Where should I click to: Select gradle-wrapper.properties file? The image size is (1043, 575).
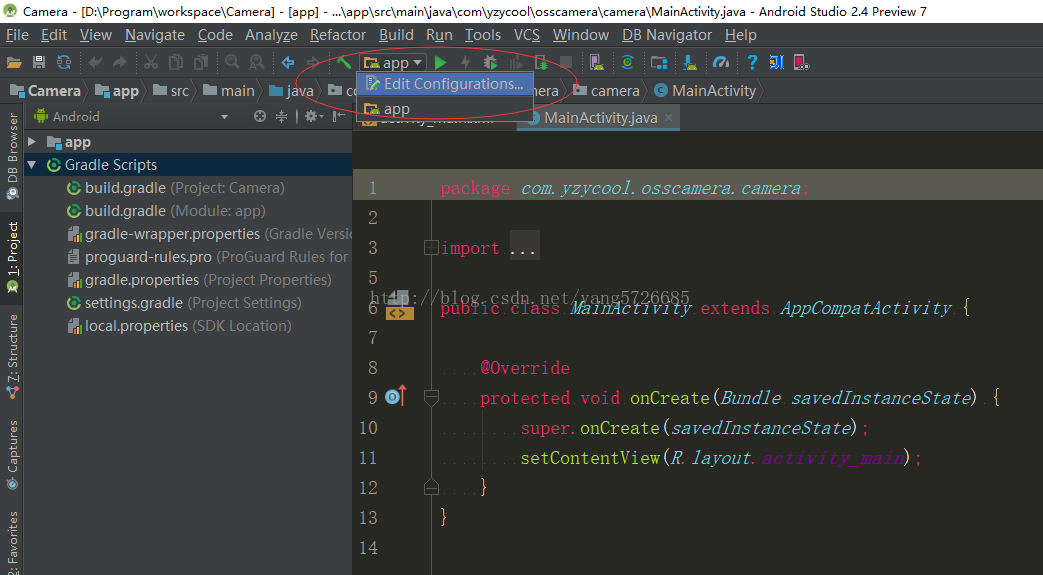pos(209,234)
